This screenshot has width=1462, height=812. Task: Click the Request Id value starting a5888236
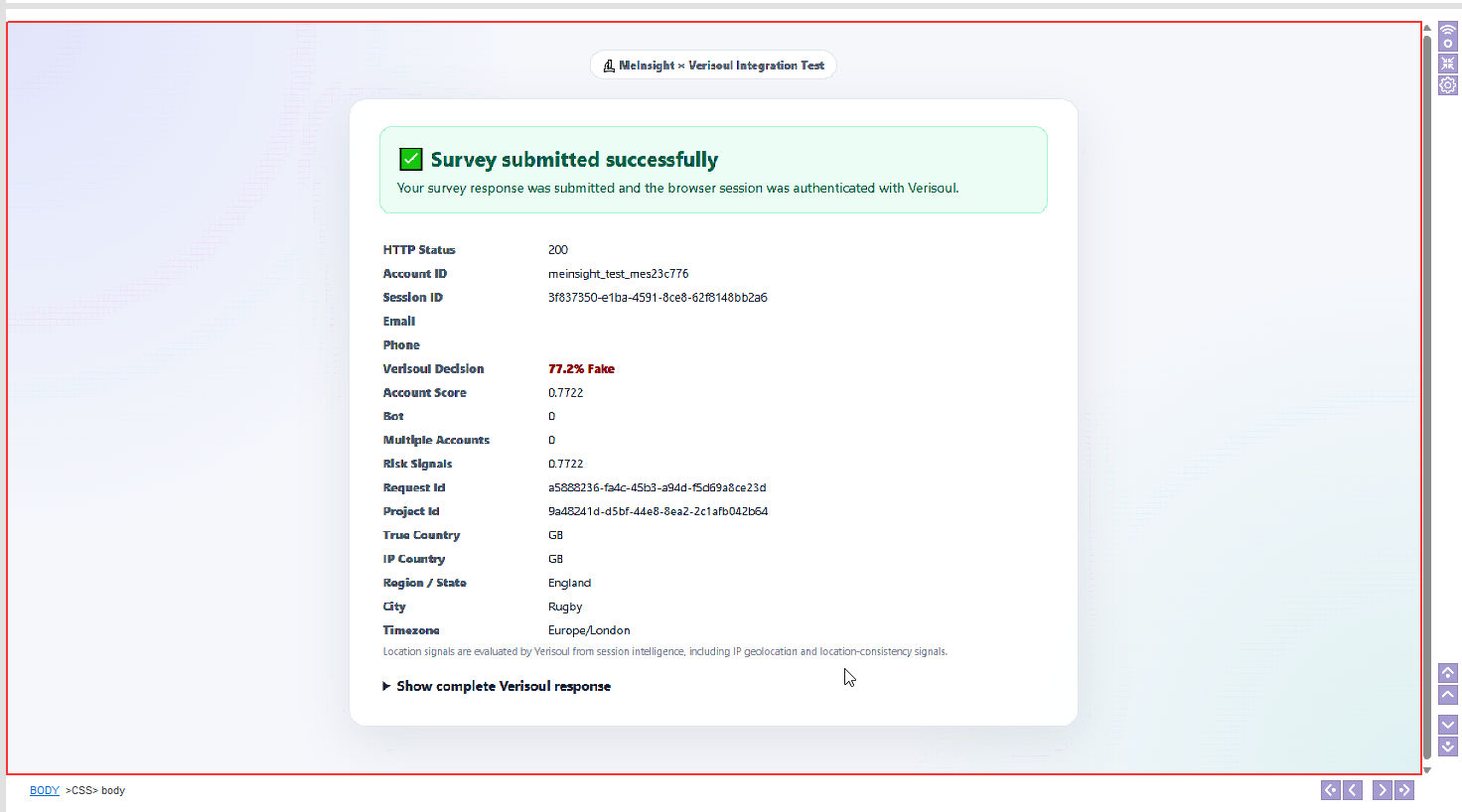pyautogui.click(x=657, y=488)
